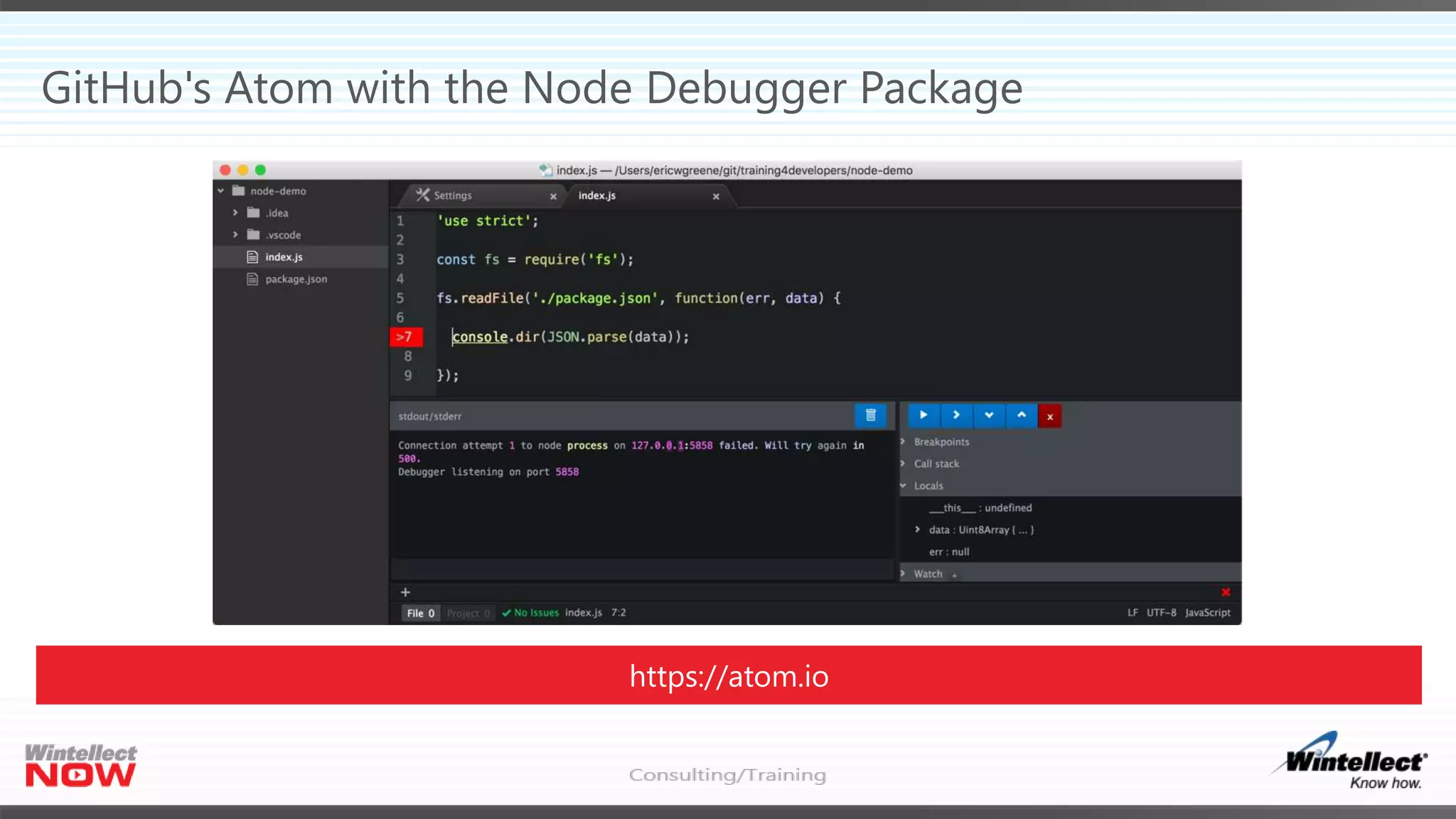Click line number 3 in the gutter

click(400, 259)
